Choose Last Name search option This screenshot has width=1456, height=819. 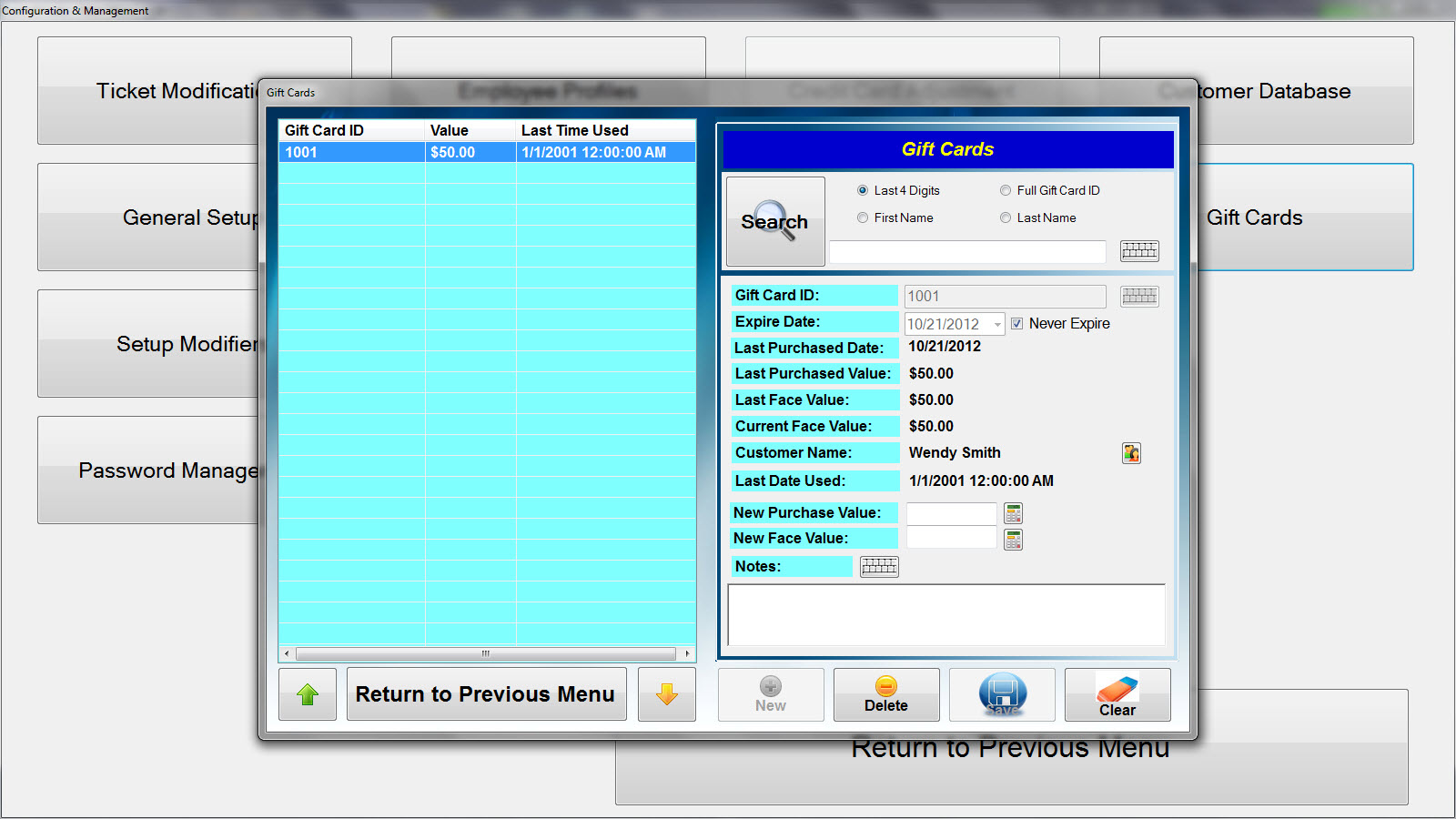[1006, 217]
